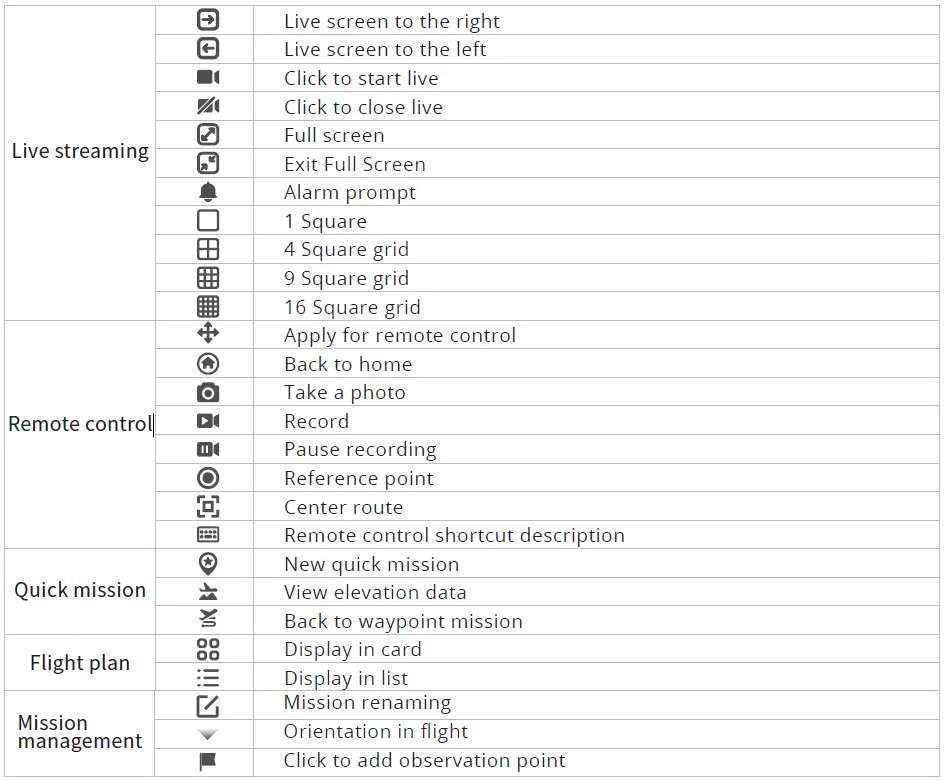This screenshot has height=781, width=944.
Task: Click the start live camera icon
Action: 208,78
